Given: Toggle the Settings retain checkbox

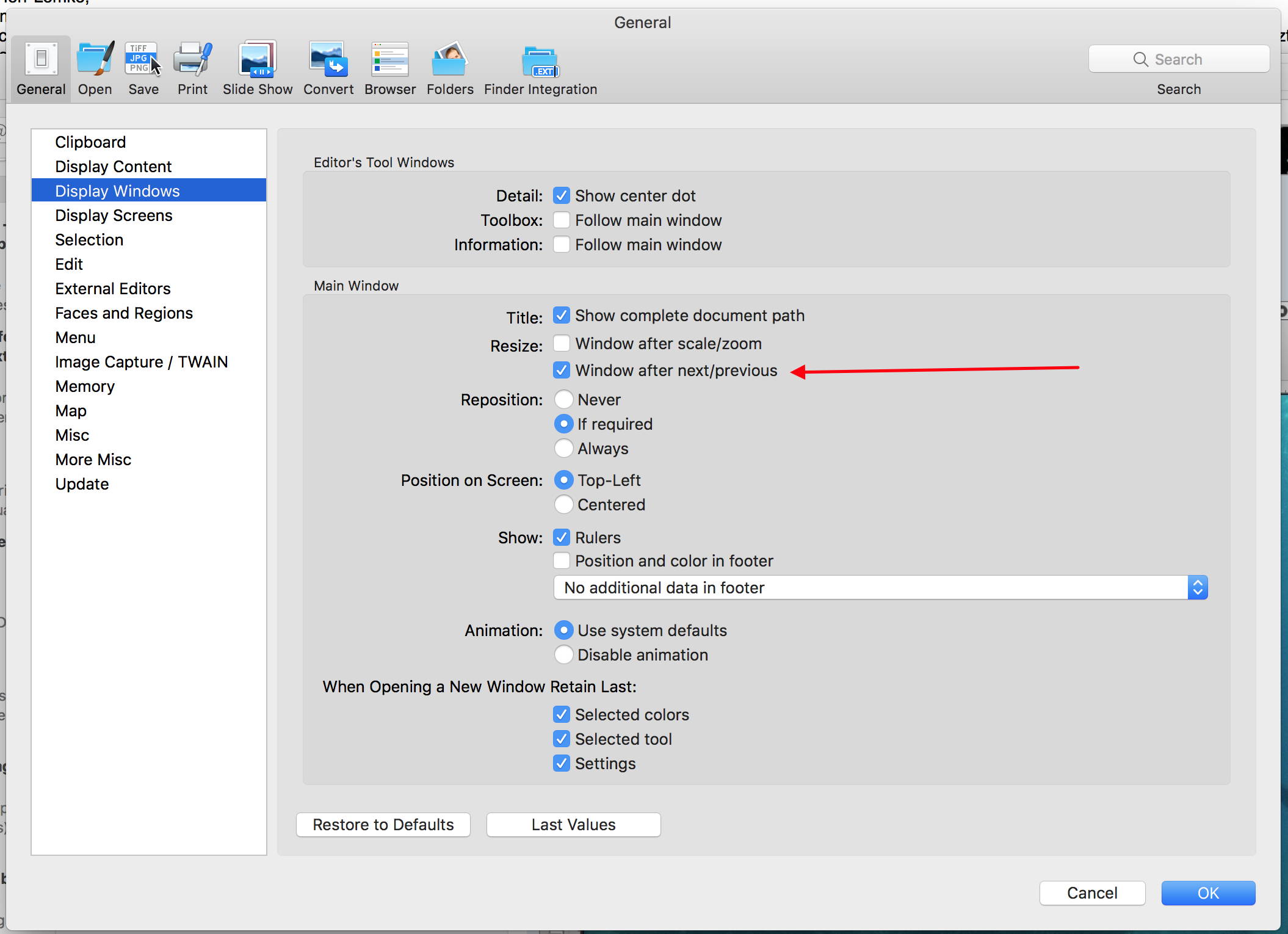Looking at the screenshot, I should click(x=562, y=763).
